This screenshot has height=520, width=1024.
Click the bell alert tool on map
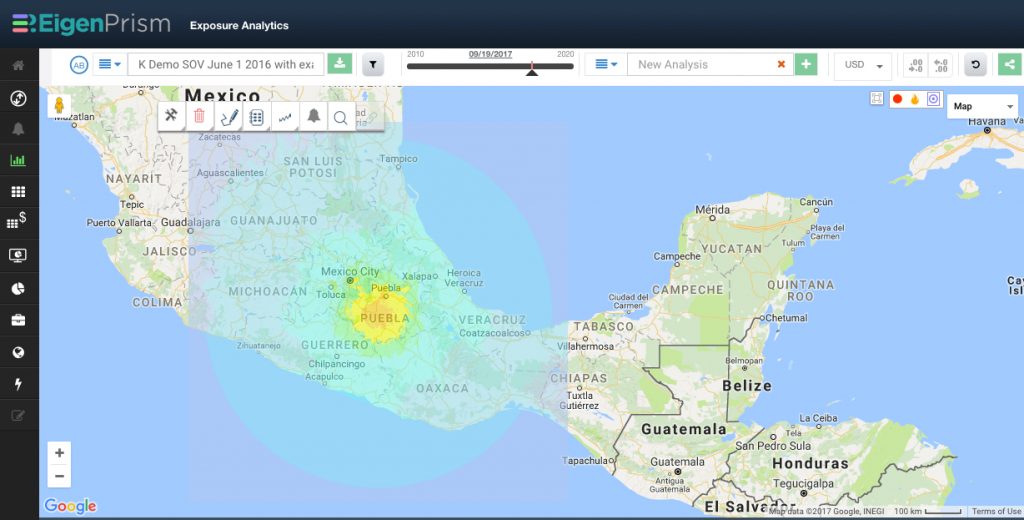pyautogui.click(x=313, y=116)
